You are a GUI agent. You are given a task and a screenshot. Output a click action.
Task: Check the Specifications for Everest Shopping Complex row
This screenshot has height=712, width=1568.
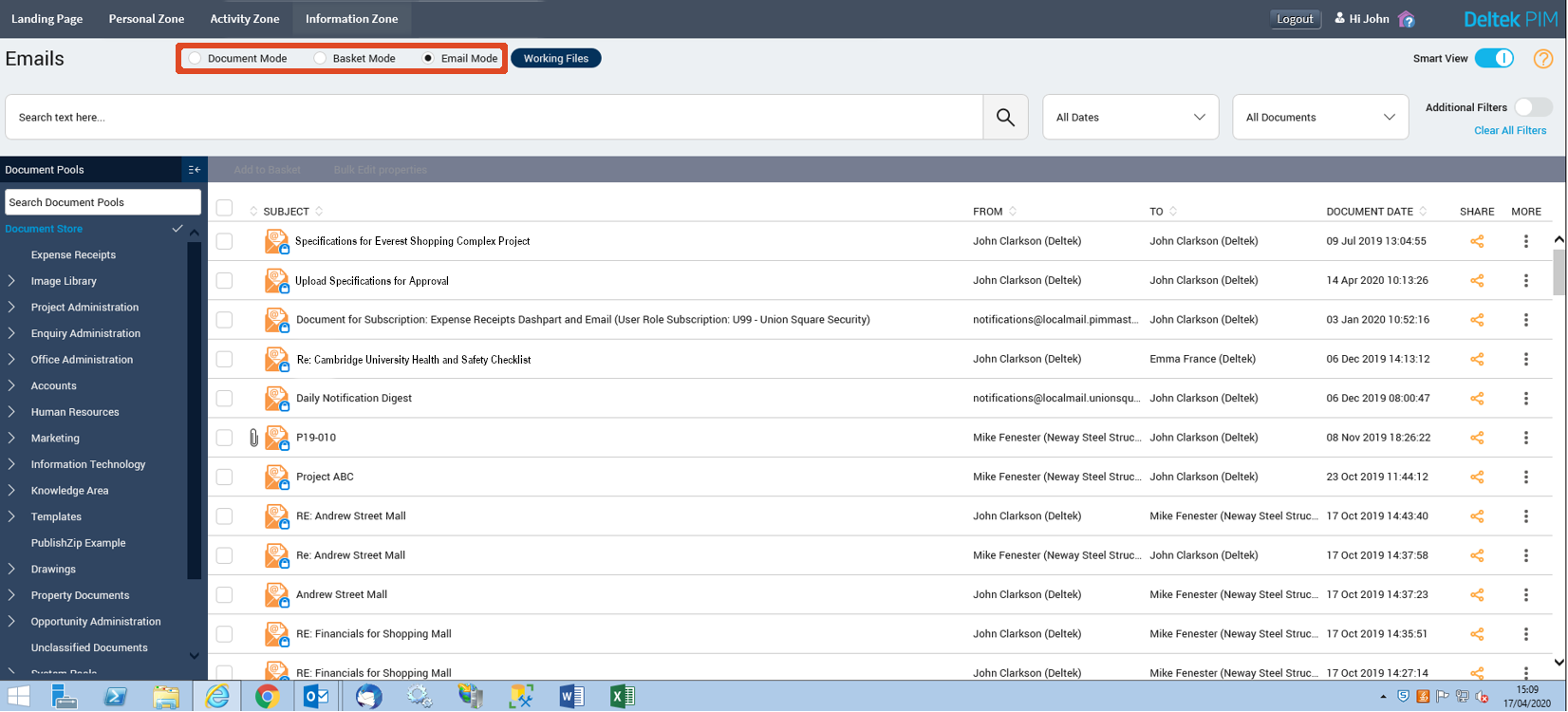[224, 241]
